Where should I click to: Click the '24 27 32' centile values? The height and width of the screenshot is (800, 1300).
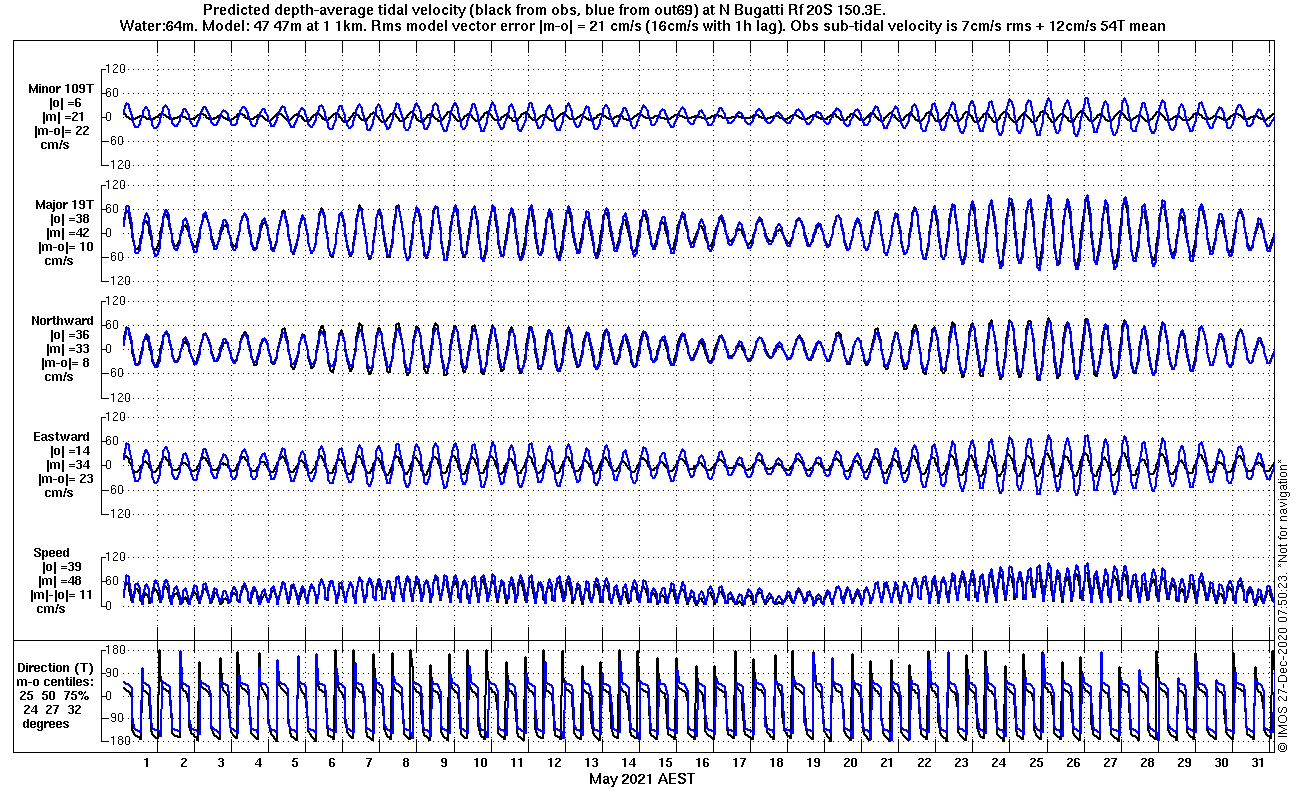coord(52,710)
